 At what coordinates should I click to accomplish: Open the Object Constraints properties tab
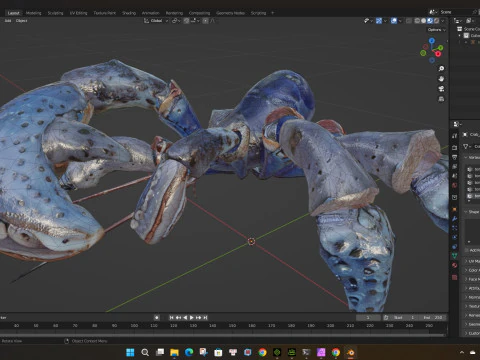pos(455,247)
